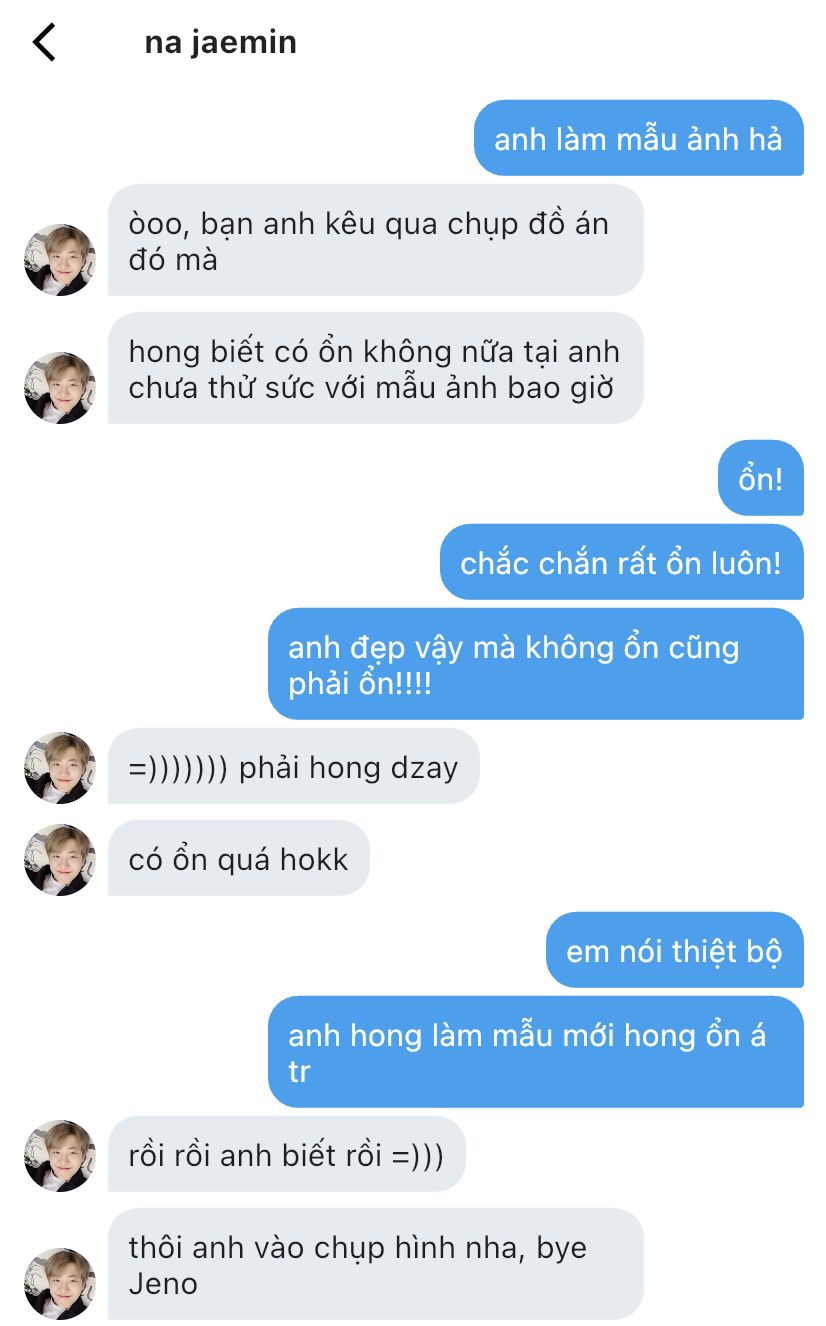Viewport: 826px width, 1326px height.
Task: Tap the '=))))))) phải hong dzay' message
Action: click(294, 766)
